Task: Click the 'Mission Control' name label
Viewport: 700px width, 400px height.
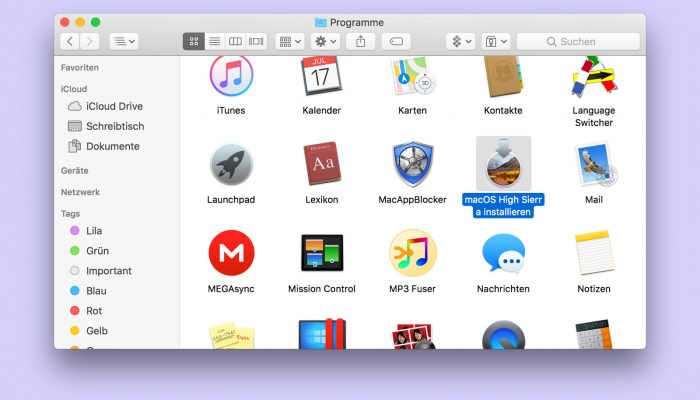Action: 322,289
